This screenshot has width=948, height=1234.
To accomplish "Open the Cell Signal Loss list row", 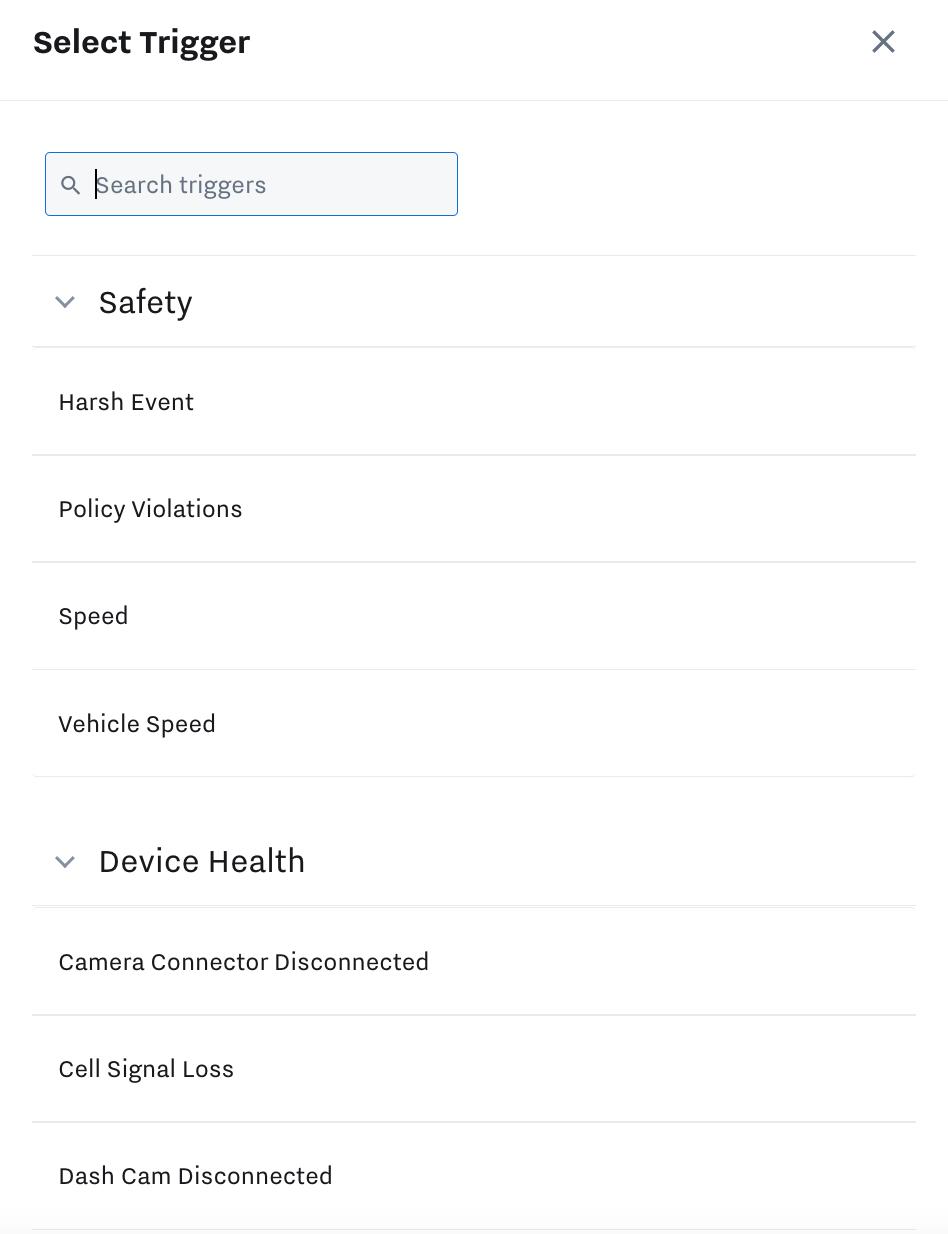I will [x=473, y=1069].
